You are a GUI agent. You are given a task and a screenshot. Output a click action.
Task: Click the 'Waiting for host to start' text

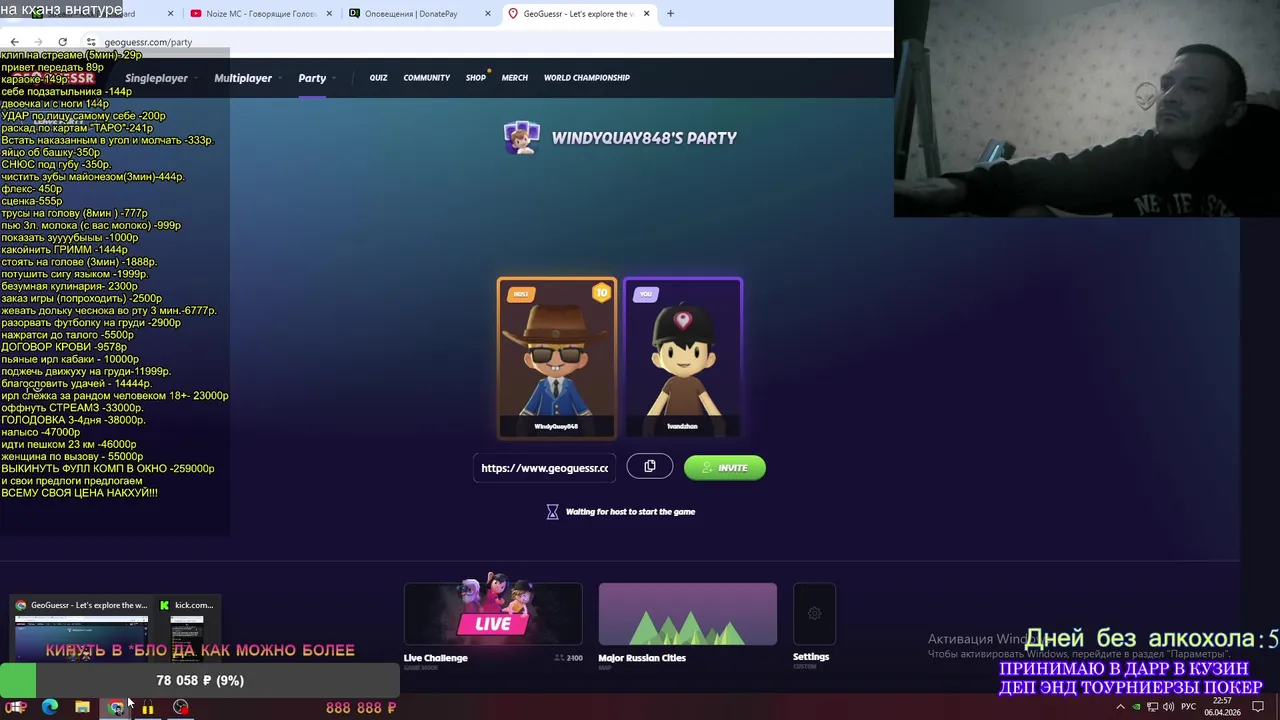pos(630,512)
